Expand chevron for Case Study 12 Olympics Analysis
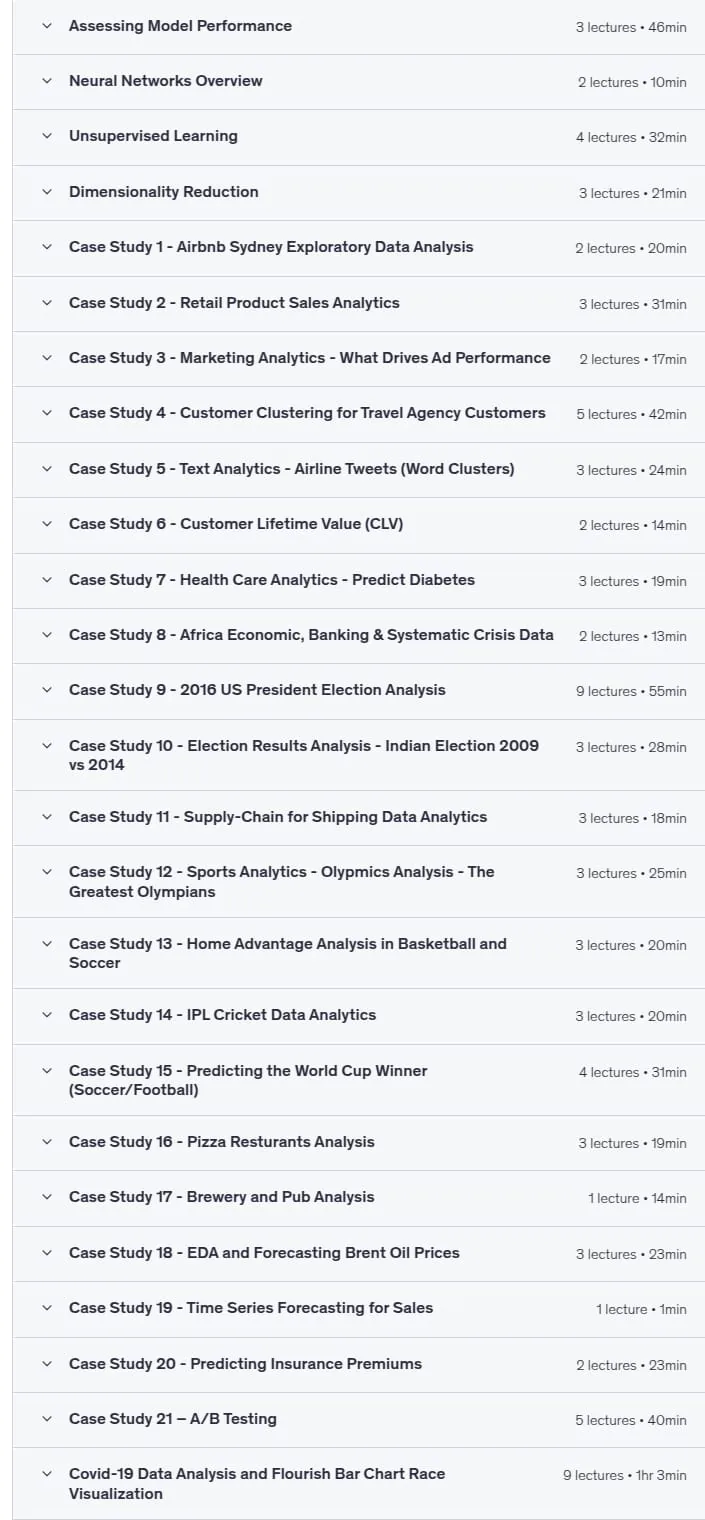Viewport: 705px width, 1520px height. tap(46, 872)
